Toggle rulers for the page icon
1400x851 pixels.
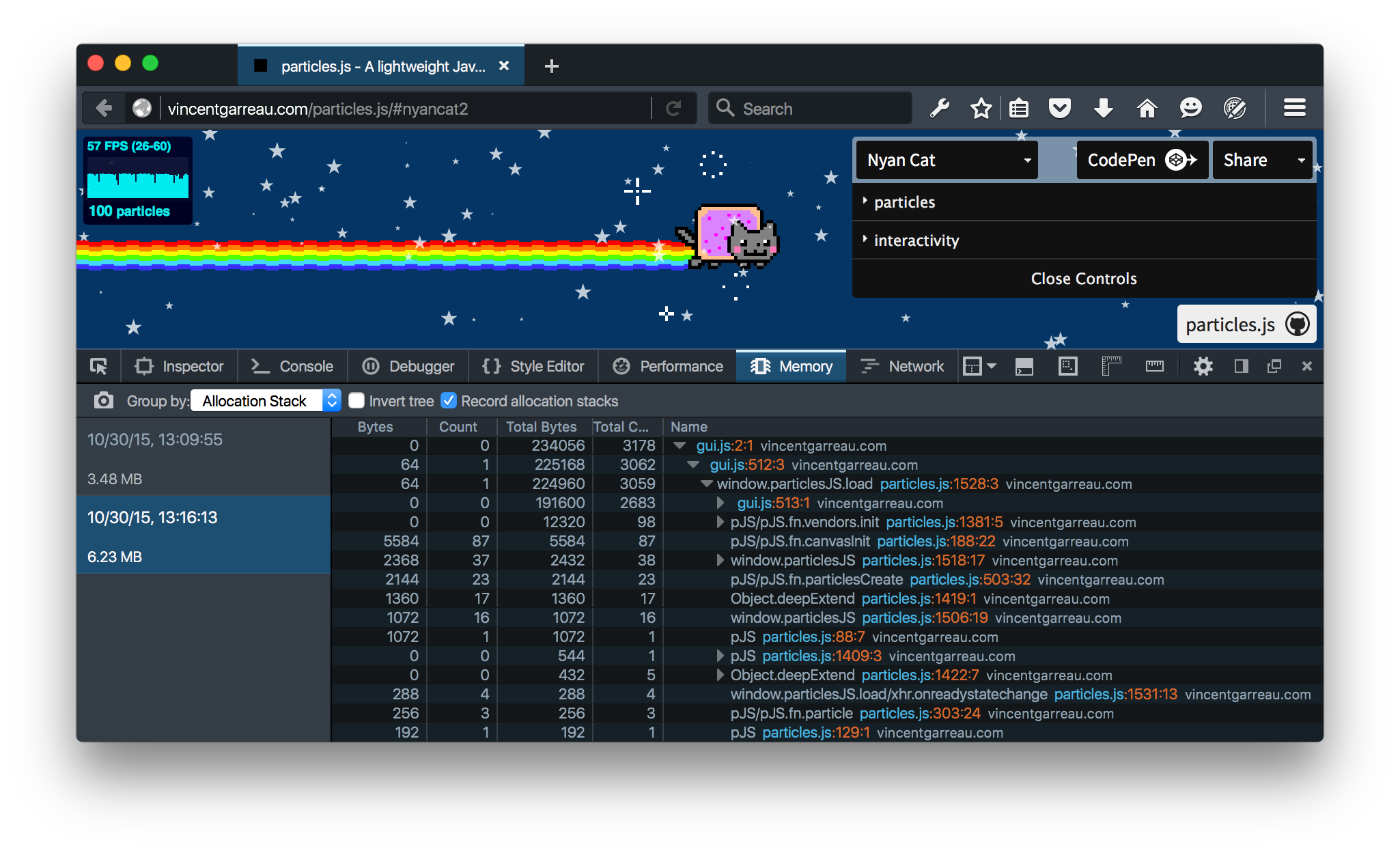pyautogui.click(x=1111, y=366)
